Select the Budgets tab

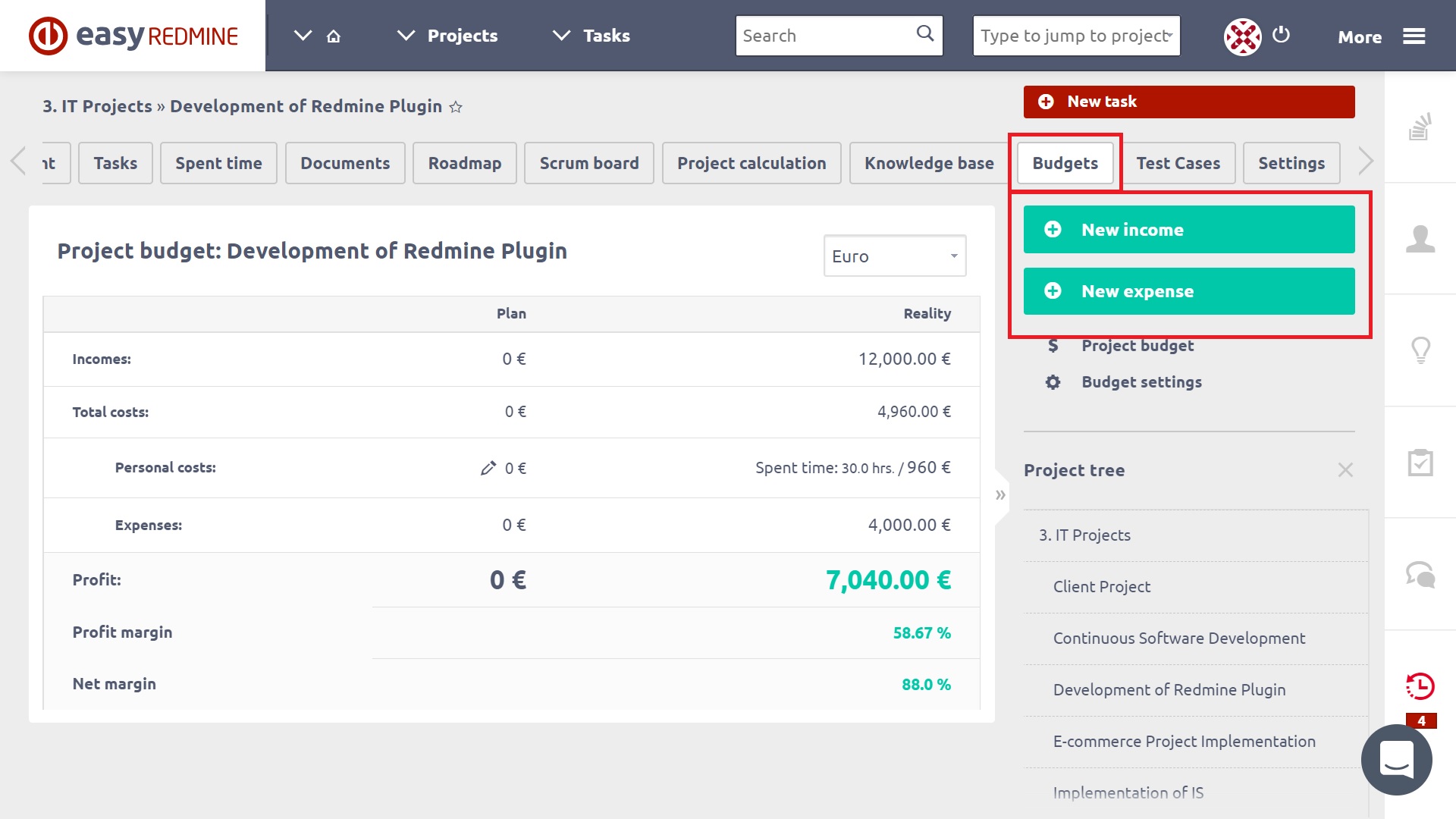tap(1065, 163)
